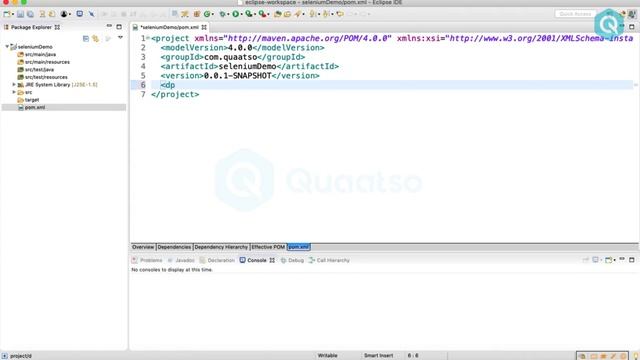
Task: Maximize the Package Explorer view
Action: [119, 27]
